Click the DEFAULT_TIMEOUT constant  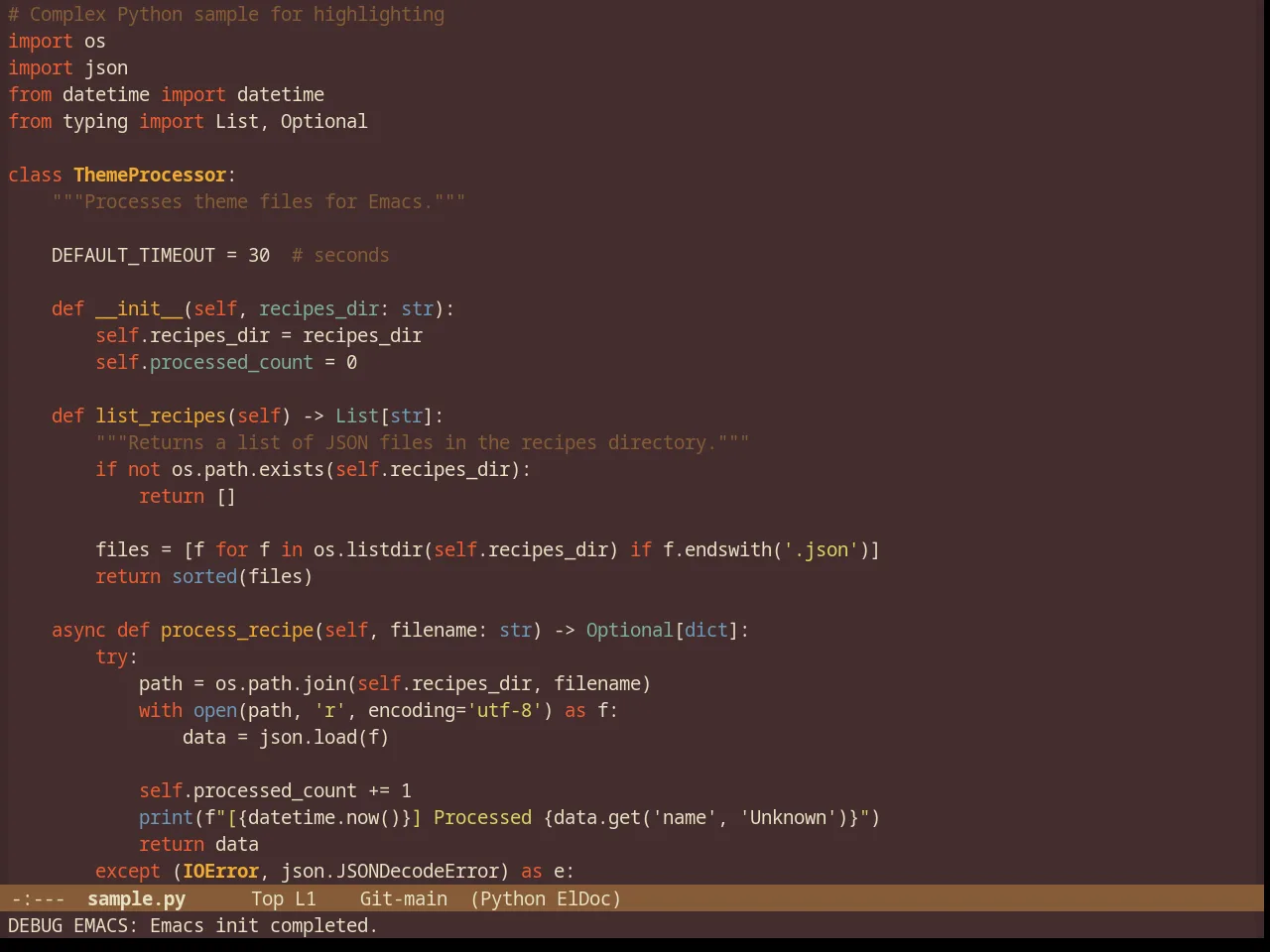point(133,256)
